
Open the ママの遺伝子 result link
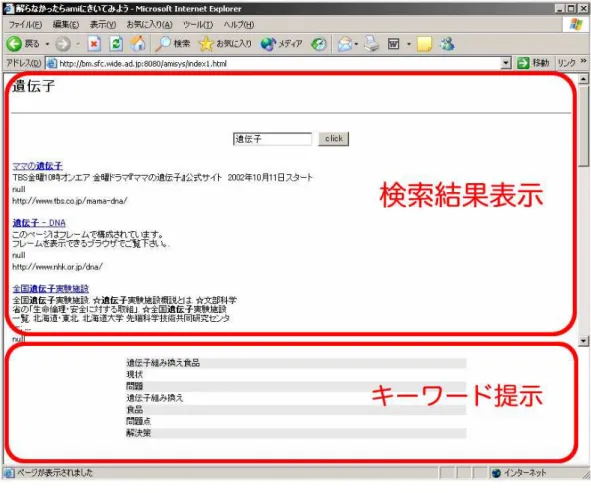coord(37,166)
